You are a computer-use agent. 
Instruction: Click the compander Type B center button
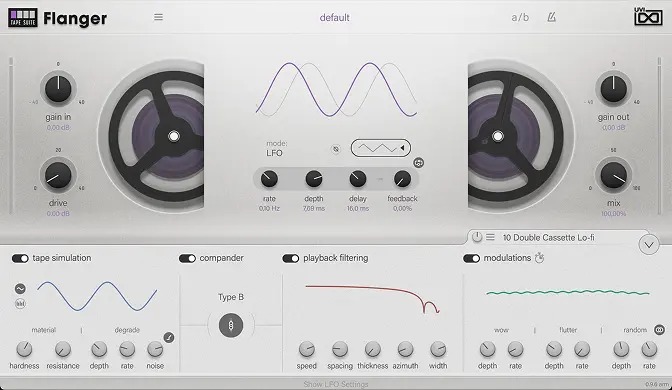click(231, 325)
